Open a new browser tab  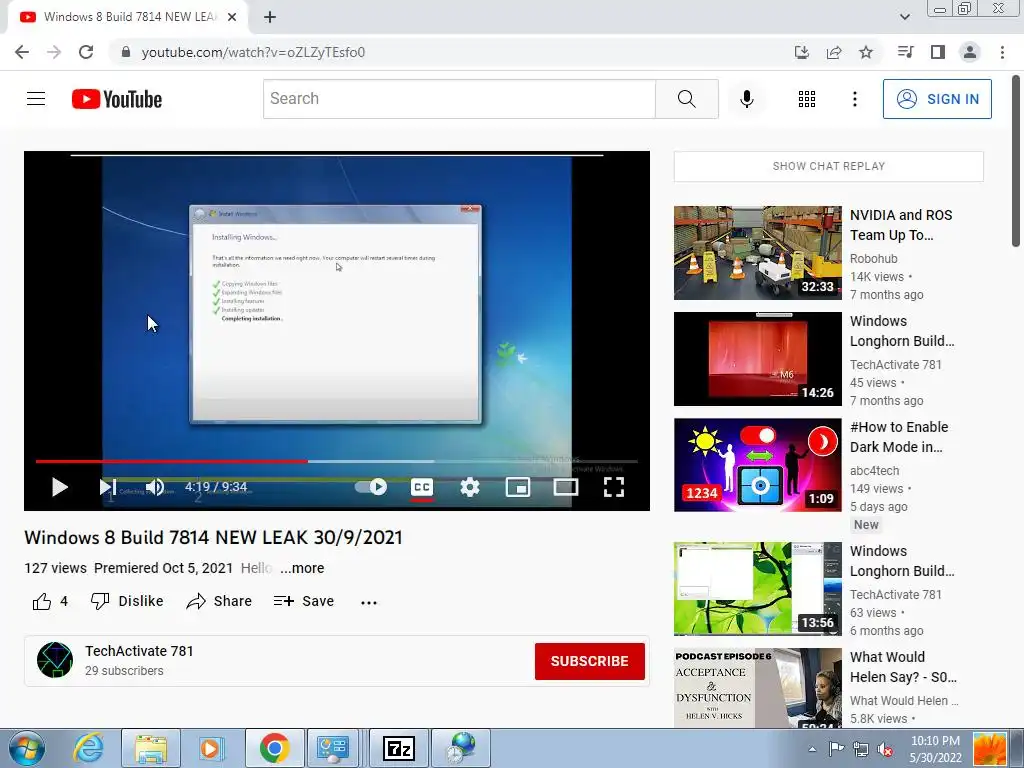270,17
